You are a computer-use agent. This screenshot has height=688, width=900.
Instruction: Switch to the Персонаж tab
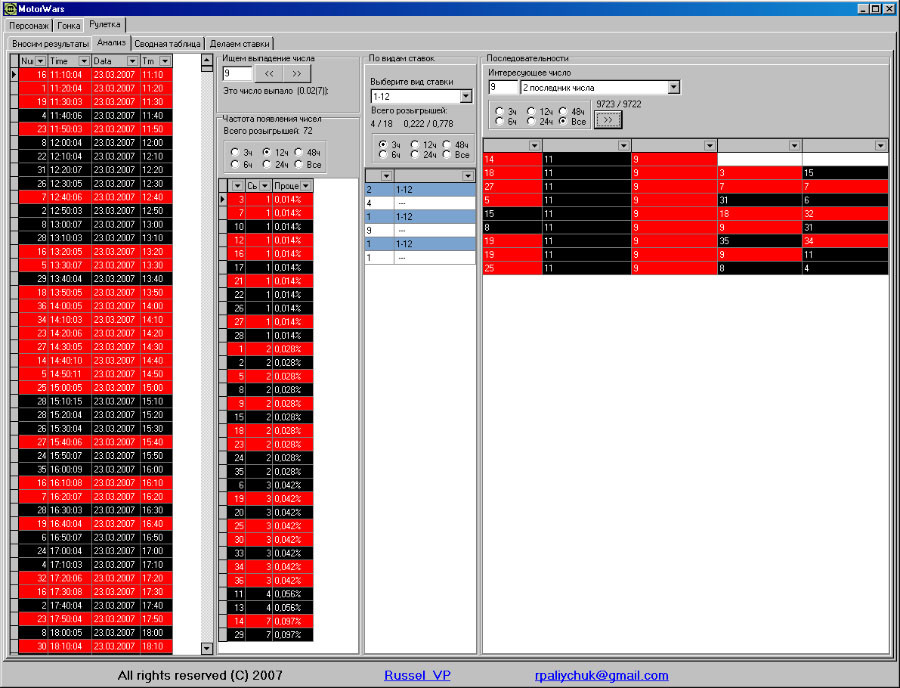pos(29,26)
